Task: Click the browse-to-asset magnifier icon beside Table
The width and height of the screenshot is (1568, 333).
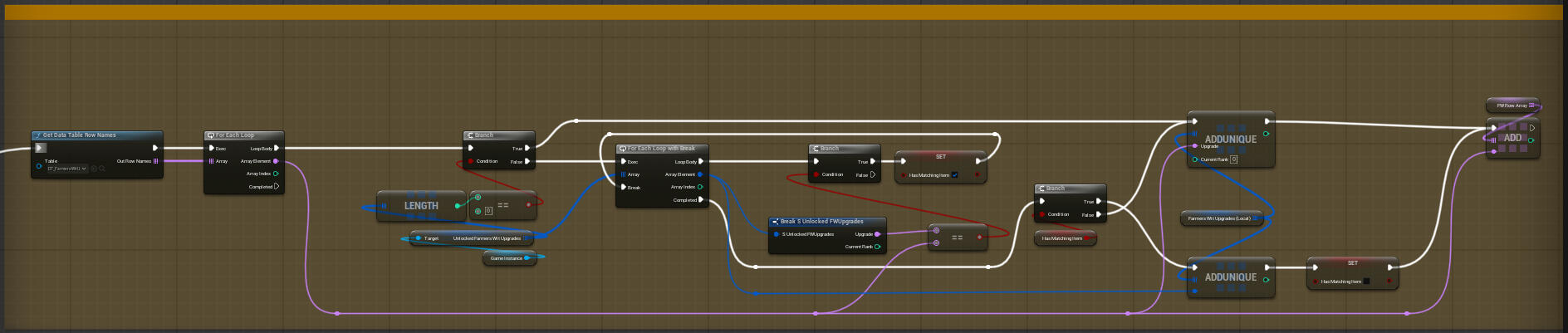Action: pos(102,169)
